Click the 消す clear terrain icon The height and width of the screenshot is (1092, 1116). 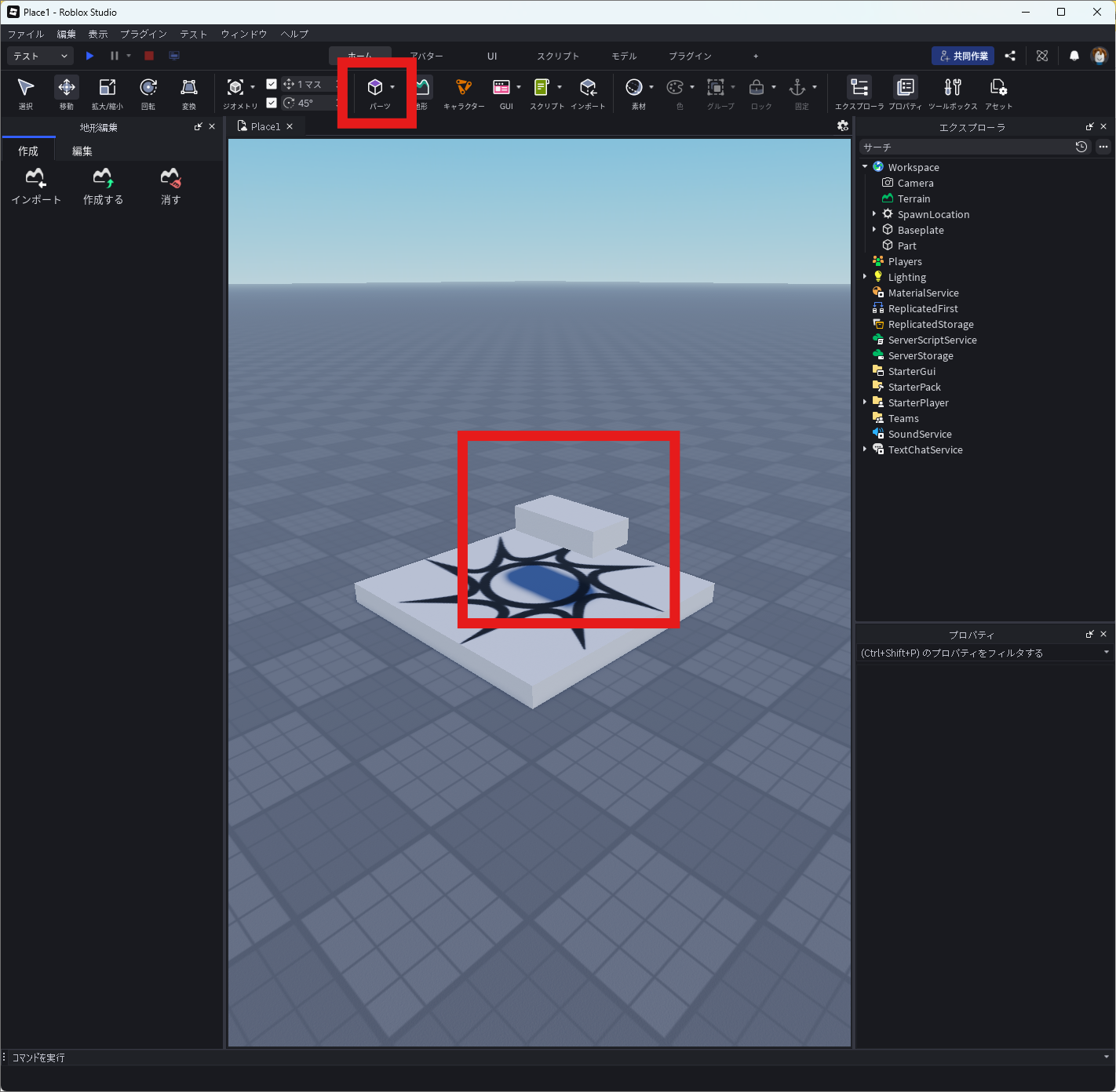170,186
